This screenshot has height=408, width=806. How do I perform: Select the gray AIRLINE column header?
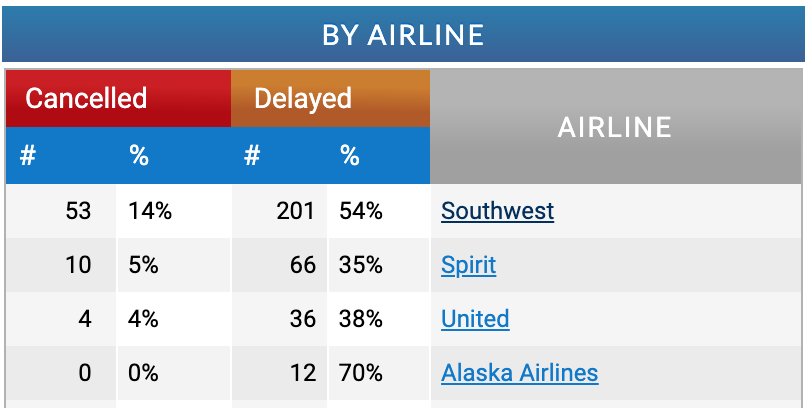click(615, 127)
